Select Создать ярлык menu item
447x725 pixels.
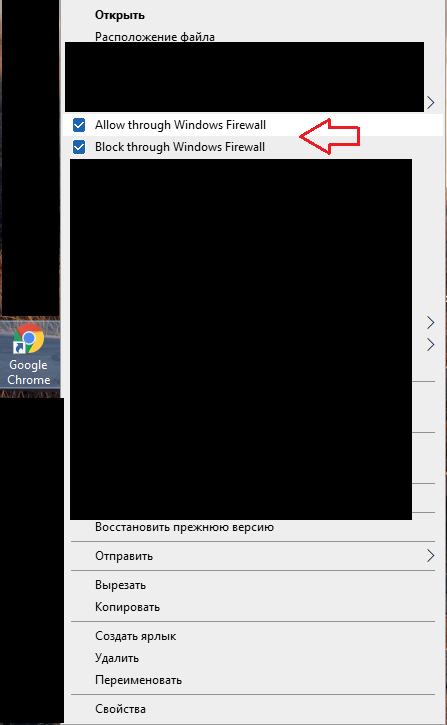click(x=135, y=636)
